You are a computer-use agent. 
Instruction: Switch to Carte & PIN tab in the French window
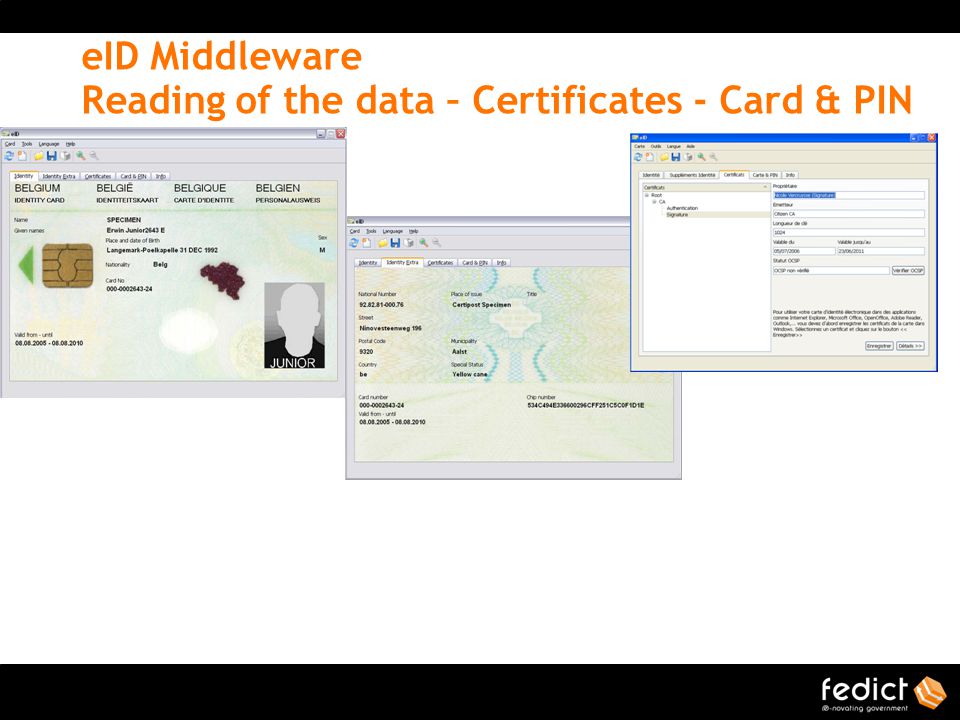[x=765, y=175]
